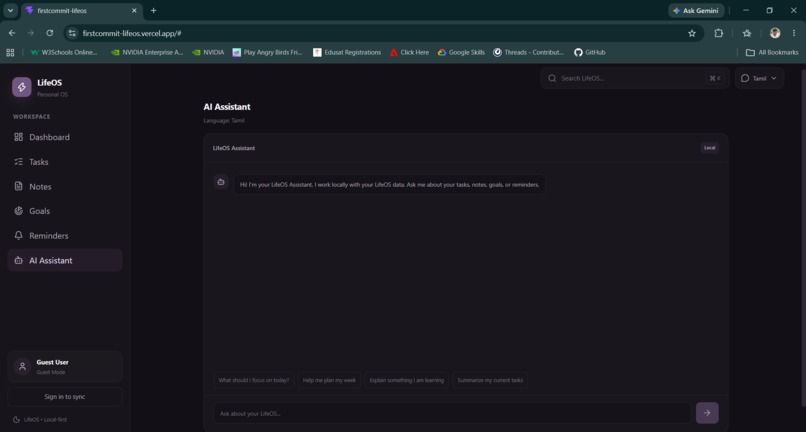Click the 'Language: Tamil' subtitle text
Screen dimensions: 806x432
point(224,120)
